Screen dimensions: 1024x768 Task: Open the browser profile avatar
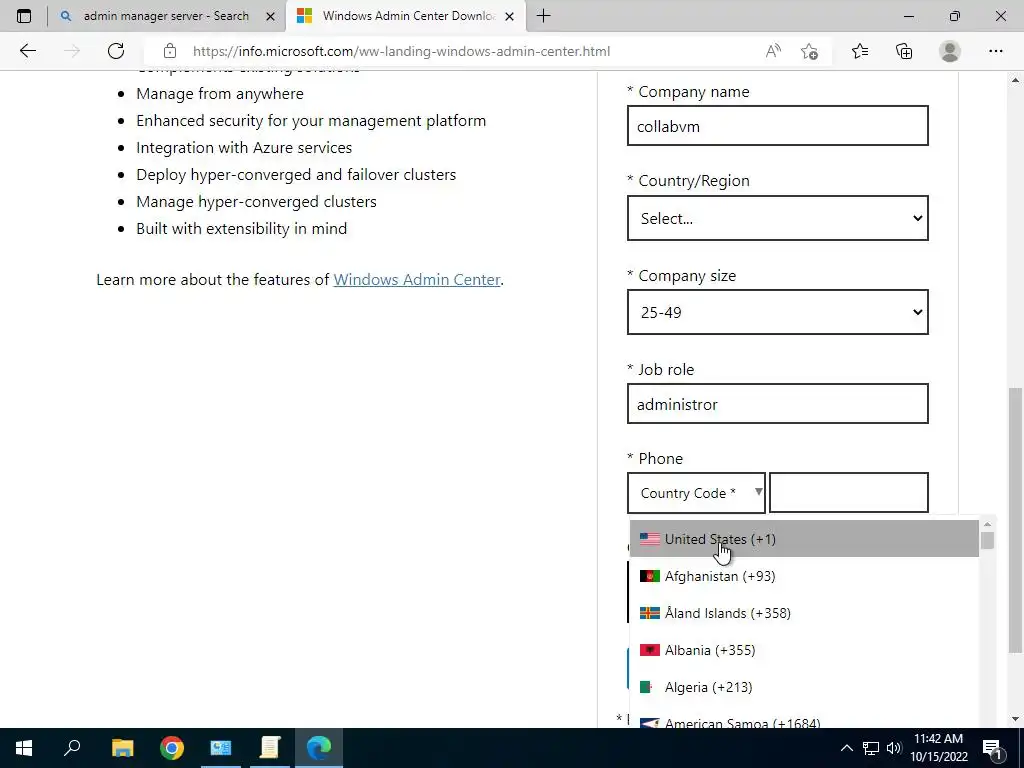pyautogui.click(x=950, y=51)
